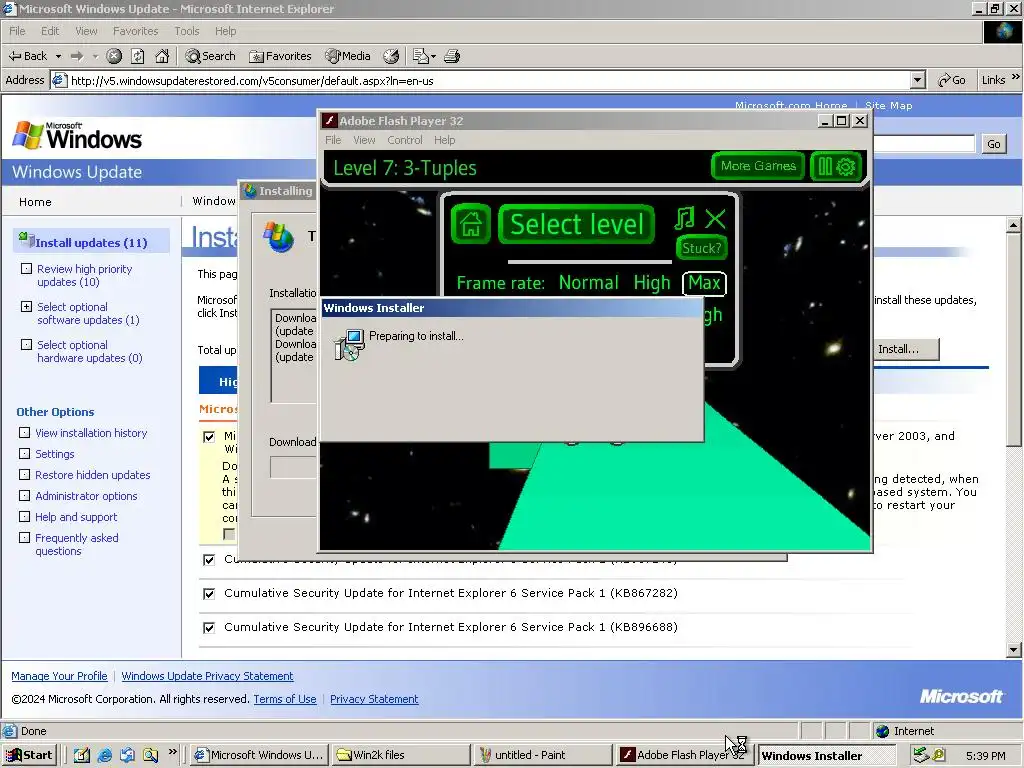Open the View menu in Internet Explorer
Image resolution: width=1024 pixels, height=768 pixels.
click(86, 31)
